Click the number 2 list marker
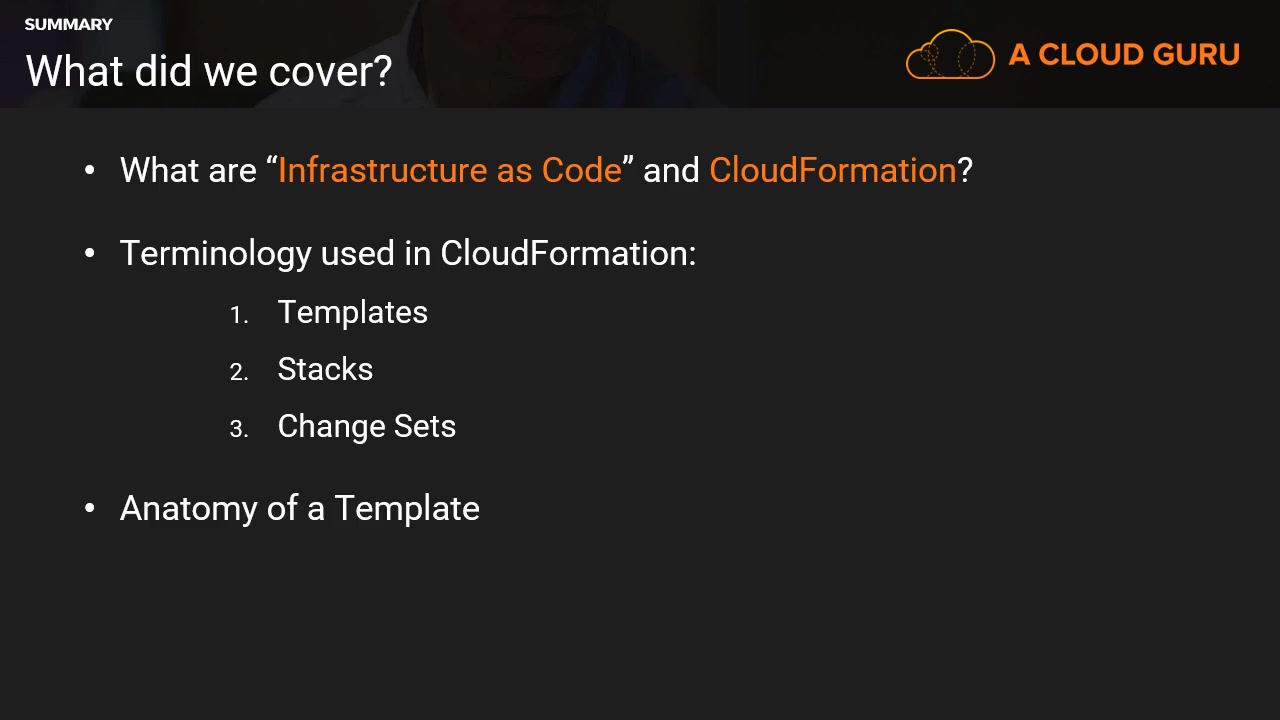The width and height of the screenshot is (1280, 720). (238, 372)
